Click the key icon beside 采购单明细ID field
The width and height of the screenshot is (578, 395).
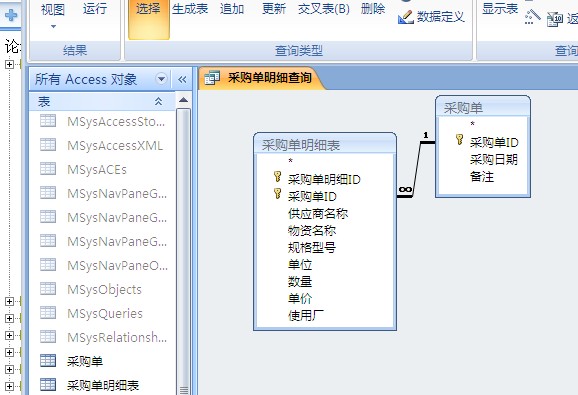278,177
